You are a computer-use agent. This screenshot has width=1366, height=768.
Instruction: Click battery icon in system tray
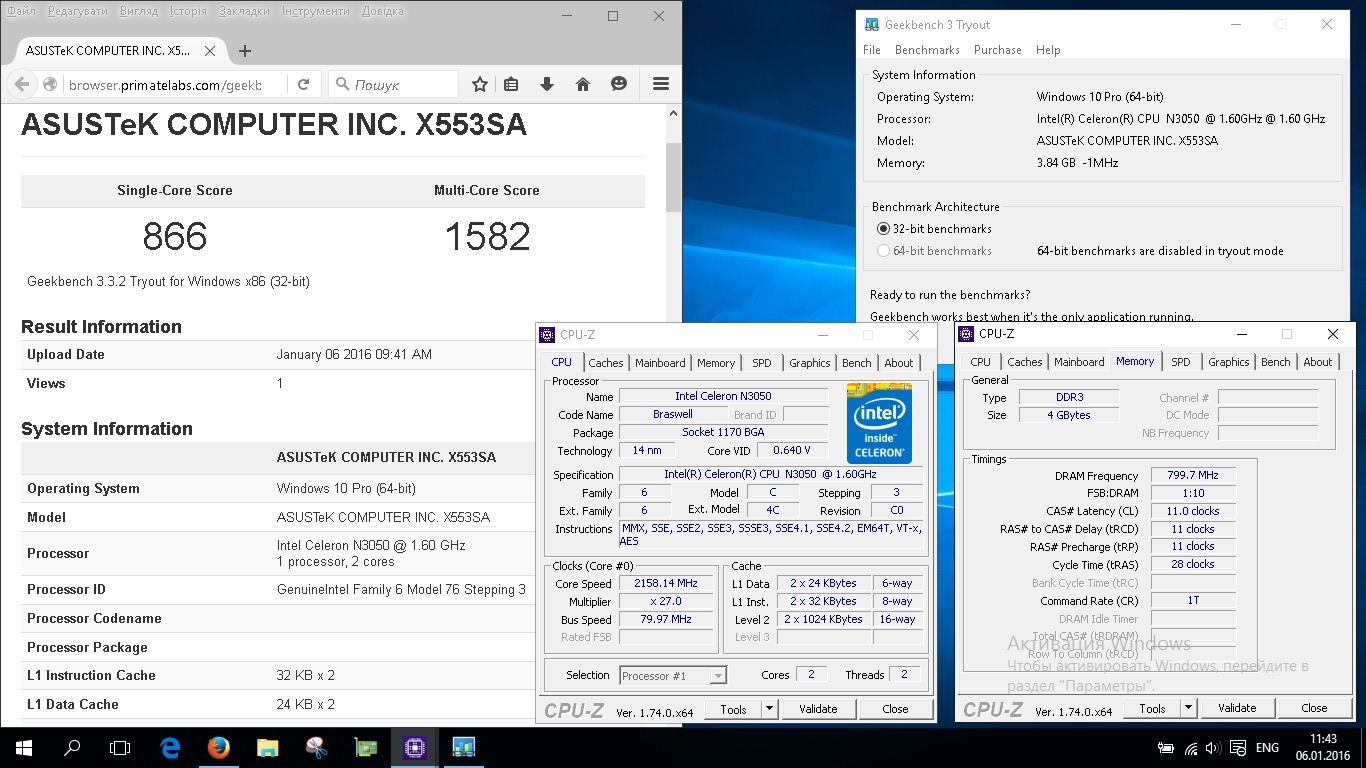pos(1166,747)
